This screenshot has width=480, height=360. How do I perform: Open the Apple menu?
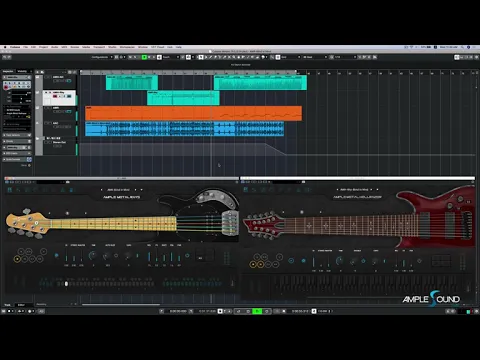click(x=5, y=47)
